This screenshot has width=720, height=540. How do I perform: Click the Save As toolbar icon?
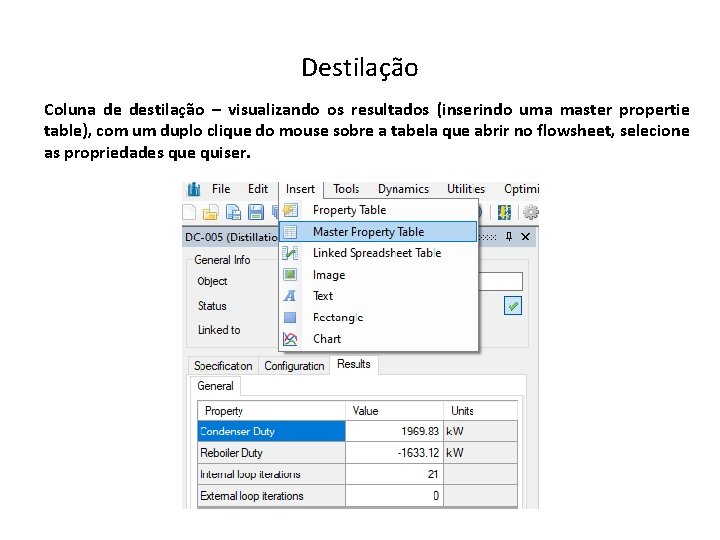pos(233,212)
